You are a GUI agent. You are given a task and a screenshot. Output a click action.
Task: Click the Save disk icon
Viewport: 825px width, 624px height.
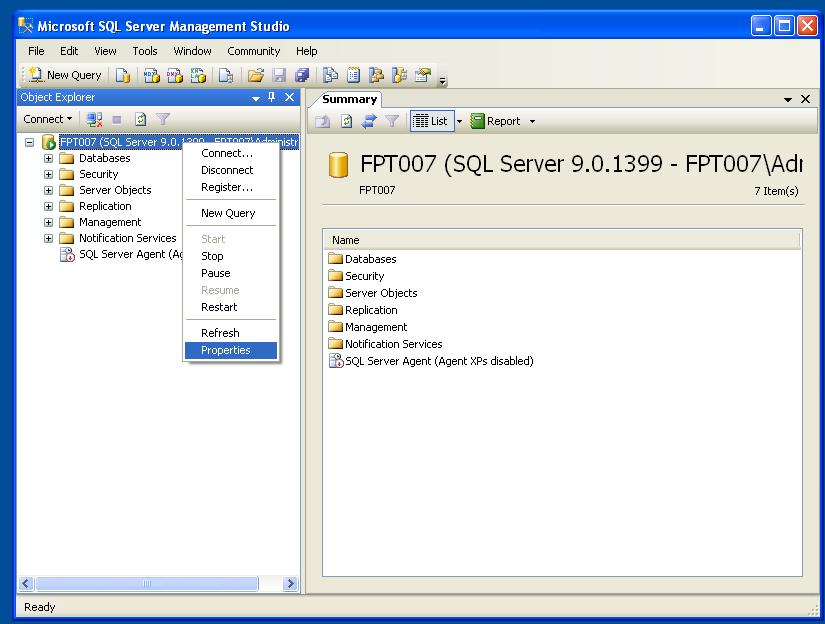pyautogui.click(x=279, y=75)
